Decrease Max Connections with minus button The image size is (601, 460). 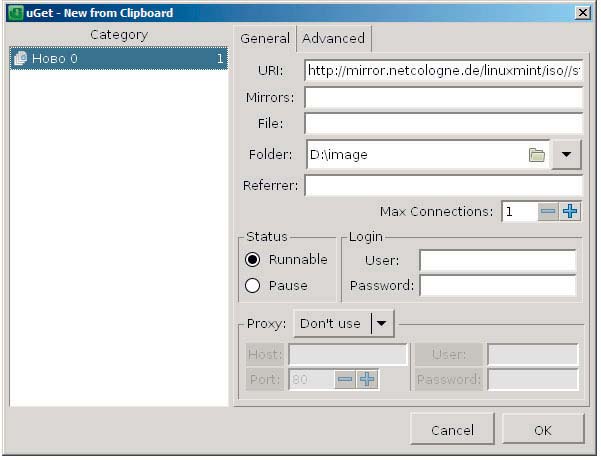click(x=548, y=211)
